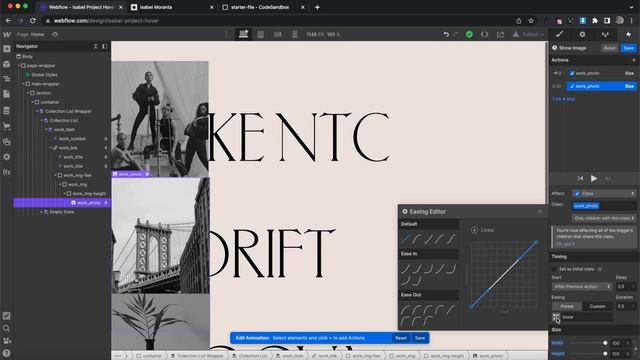Click the Height slider handle
This screenshot has height=360, width=640.
tap(605, 353)
